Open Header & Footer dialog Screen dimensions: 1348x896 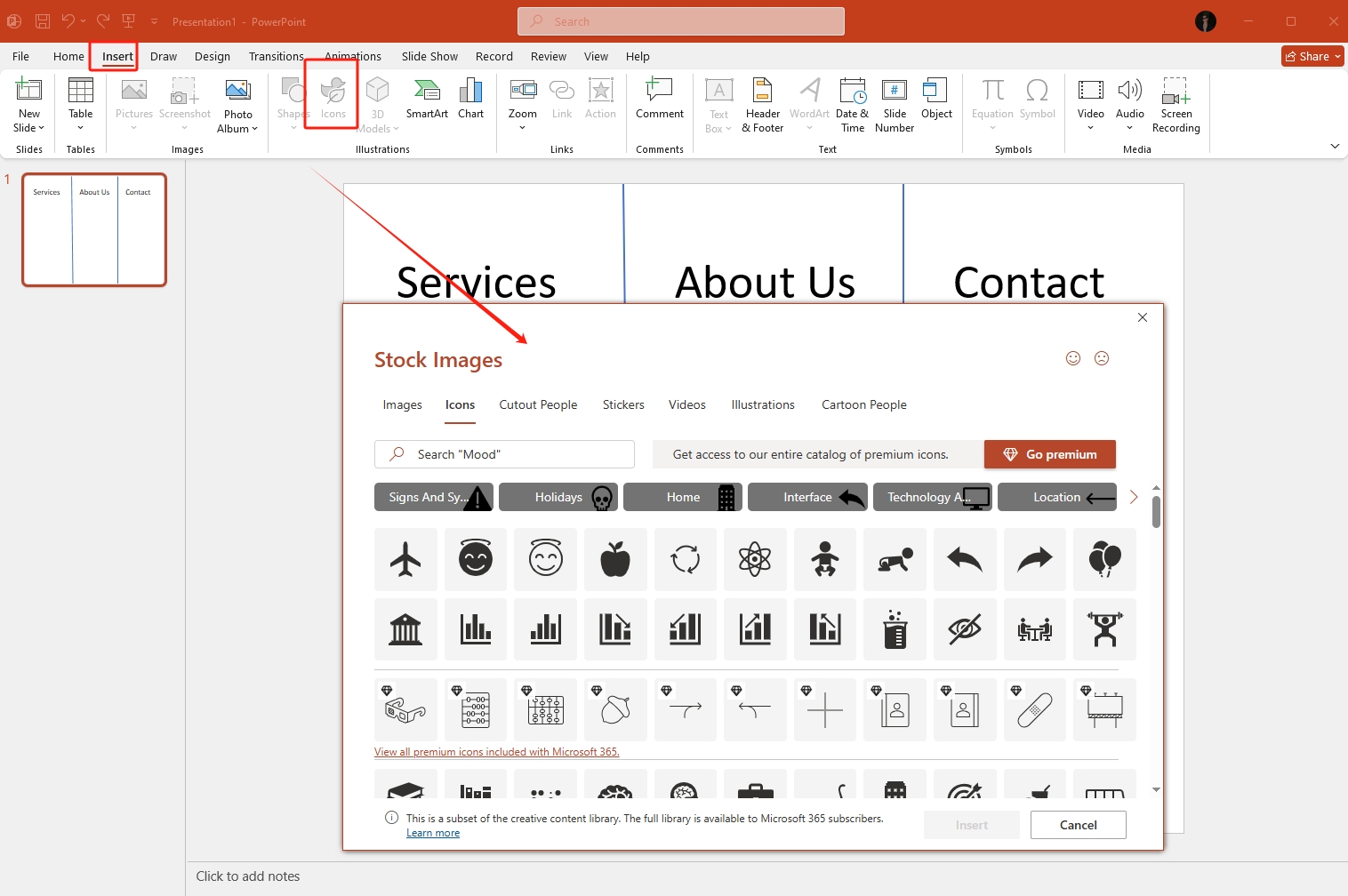click(763, 105)
